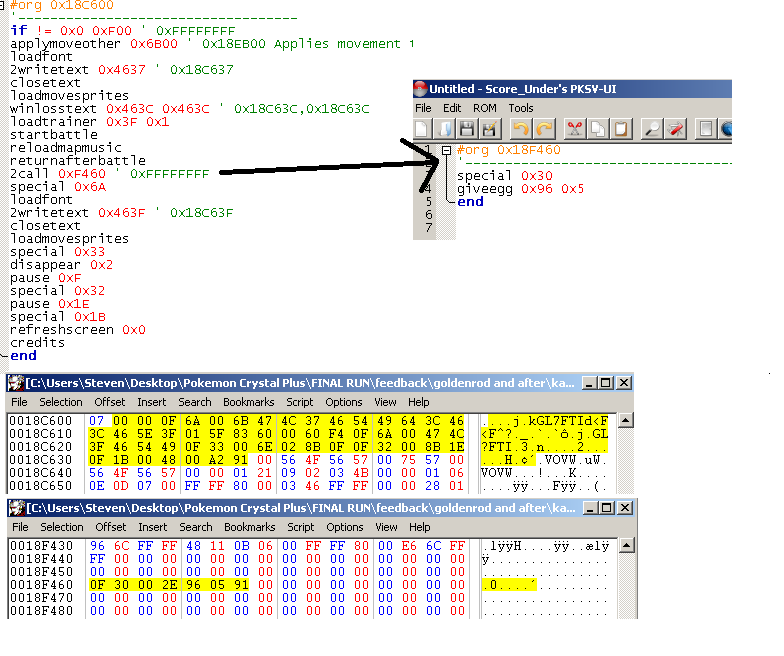Click the PKSV-UI title bar text 'Untitled - Score_Under's PKSV-UI'
This screenshot has height=656, width=784.
coord(522,89)
